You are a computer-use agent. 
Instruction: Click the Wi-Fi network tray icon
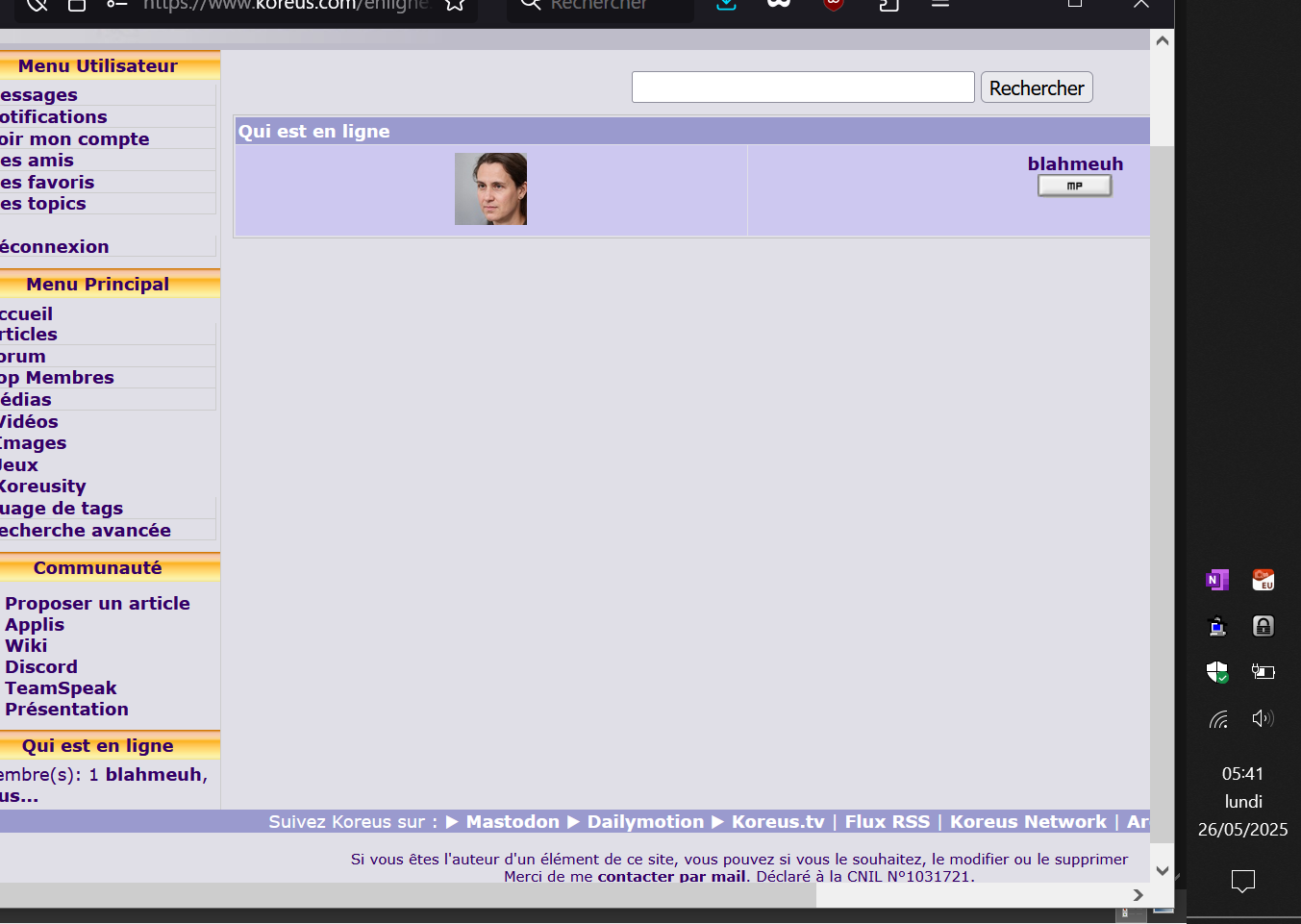[x=1218, y=718]
